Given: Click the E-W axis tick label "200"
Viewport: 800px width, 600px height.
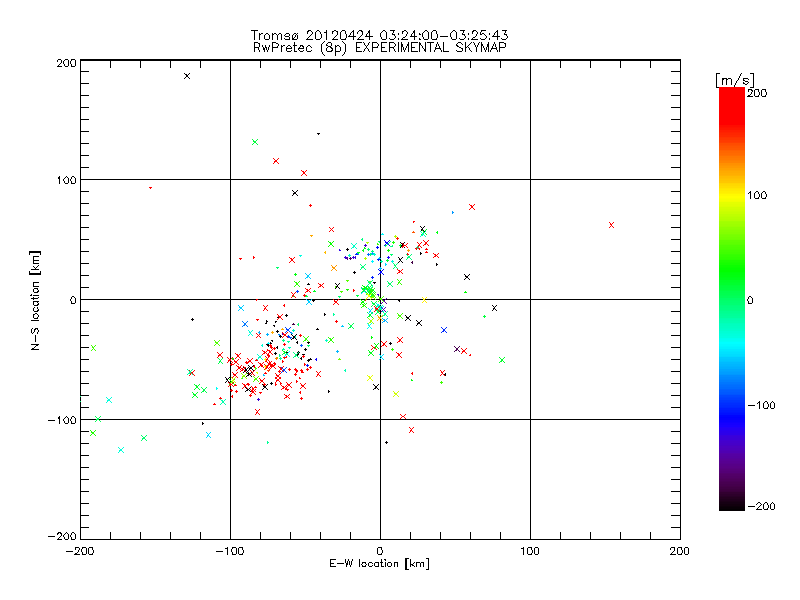Looking at the screenshot, I should [680, 551].
